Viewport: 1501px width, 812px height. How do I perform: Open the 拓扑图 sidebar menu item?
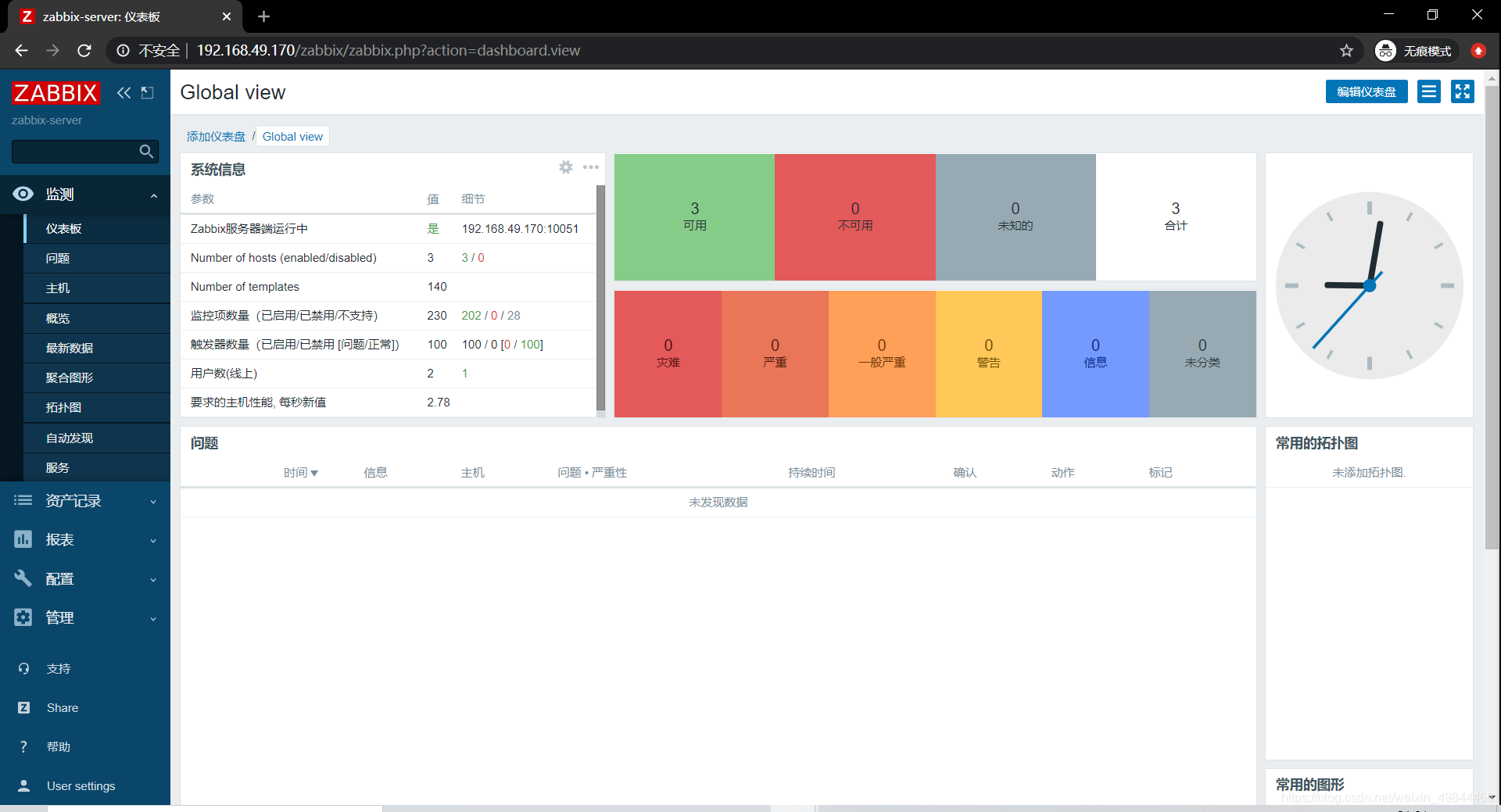[x=98, y=407]
